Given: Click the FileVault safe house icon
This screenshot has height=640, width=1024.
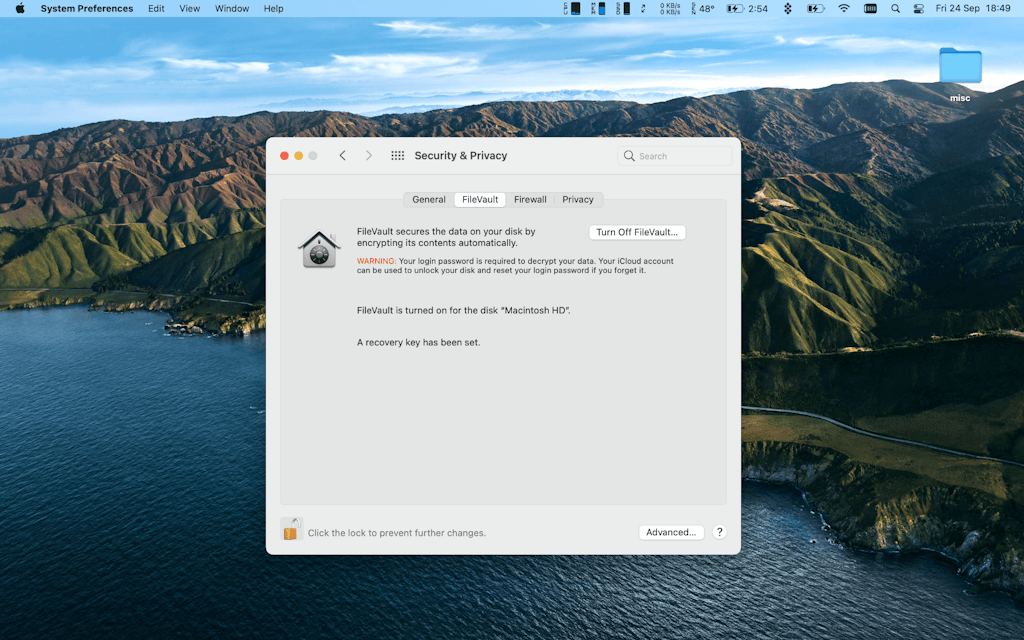Looking at the screenshot, I should click(318, 248).
